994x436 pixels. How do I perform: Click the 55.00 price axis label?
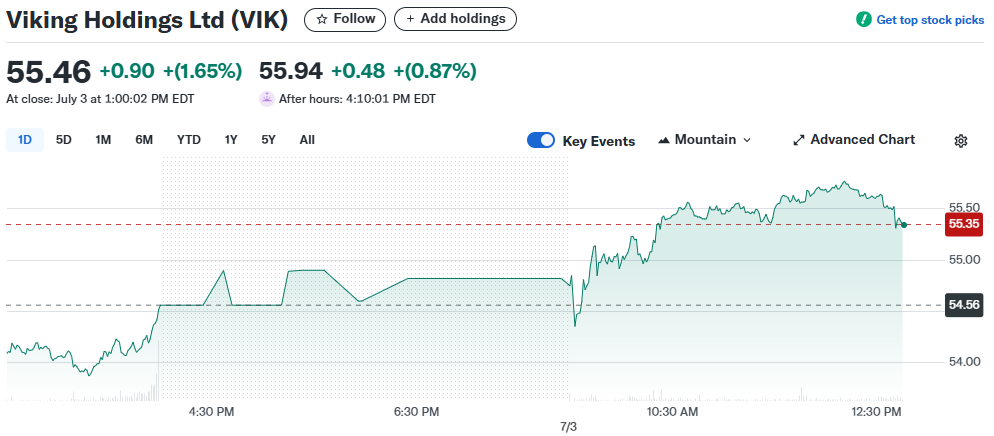(x=964, y=260)
